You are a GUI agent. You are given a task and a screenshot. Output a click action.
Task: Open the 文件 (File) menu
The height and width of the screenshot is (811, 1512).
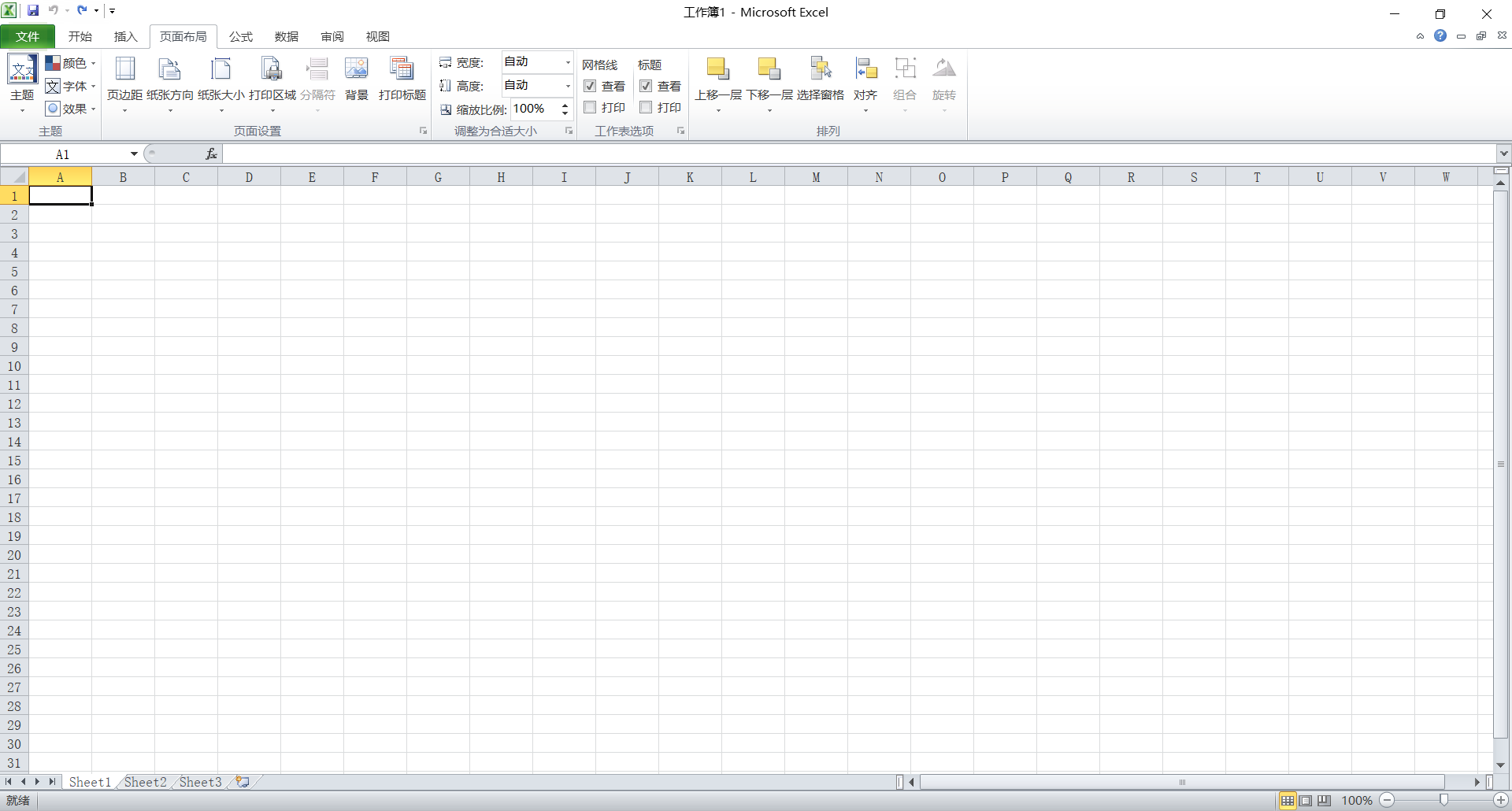tap(28, 36)
